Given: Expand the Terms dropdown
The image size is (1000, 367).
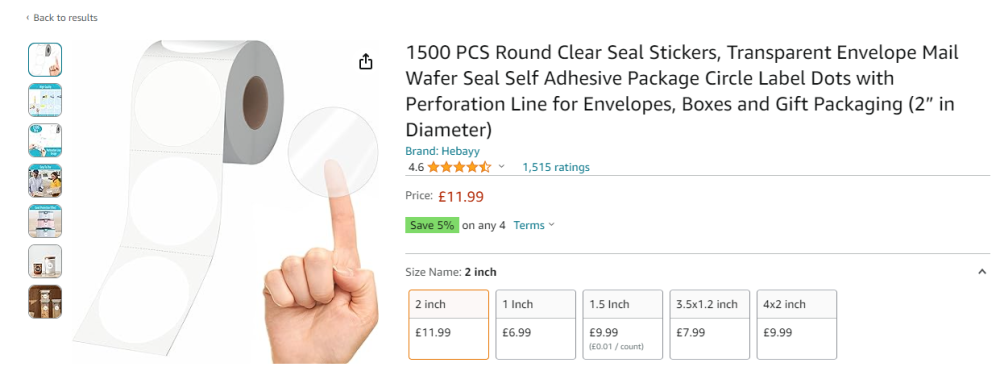Looking at the screenshot, I should 534,225.
